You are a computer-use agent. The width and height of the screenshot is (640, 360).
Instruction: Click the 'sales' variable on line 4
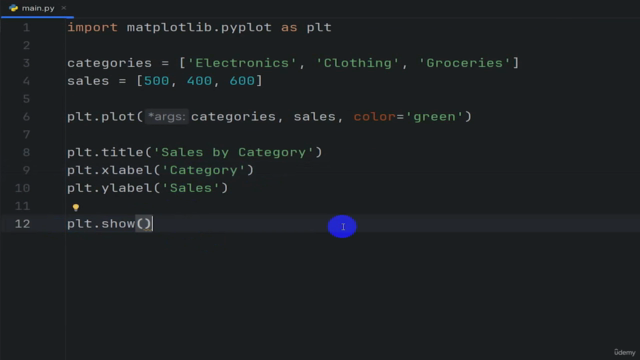click(x=88, y=81)
